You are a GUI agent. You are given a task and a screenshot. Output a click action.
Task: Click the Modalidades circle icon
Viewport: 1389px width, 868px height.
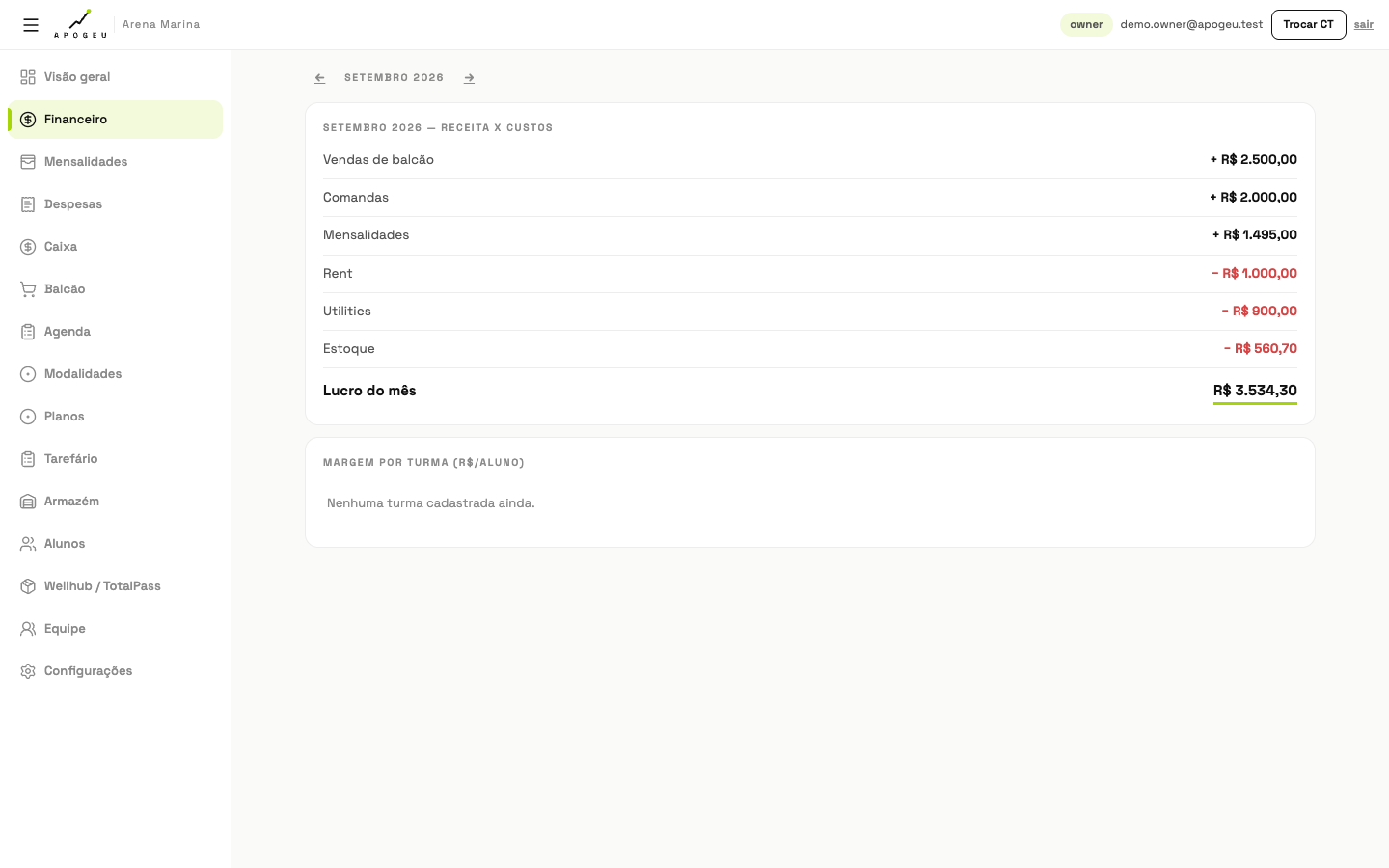[28, 374]
